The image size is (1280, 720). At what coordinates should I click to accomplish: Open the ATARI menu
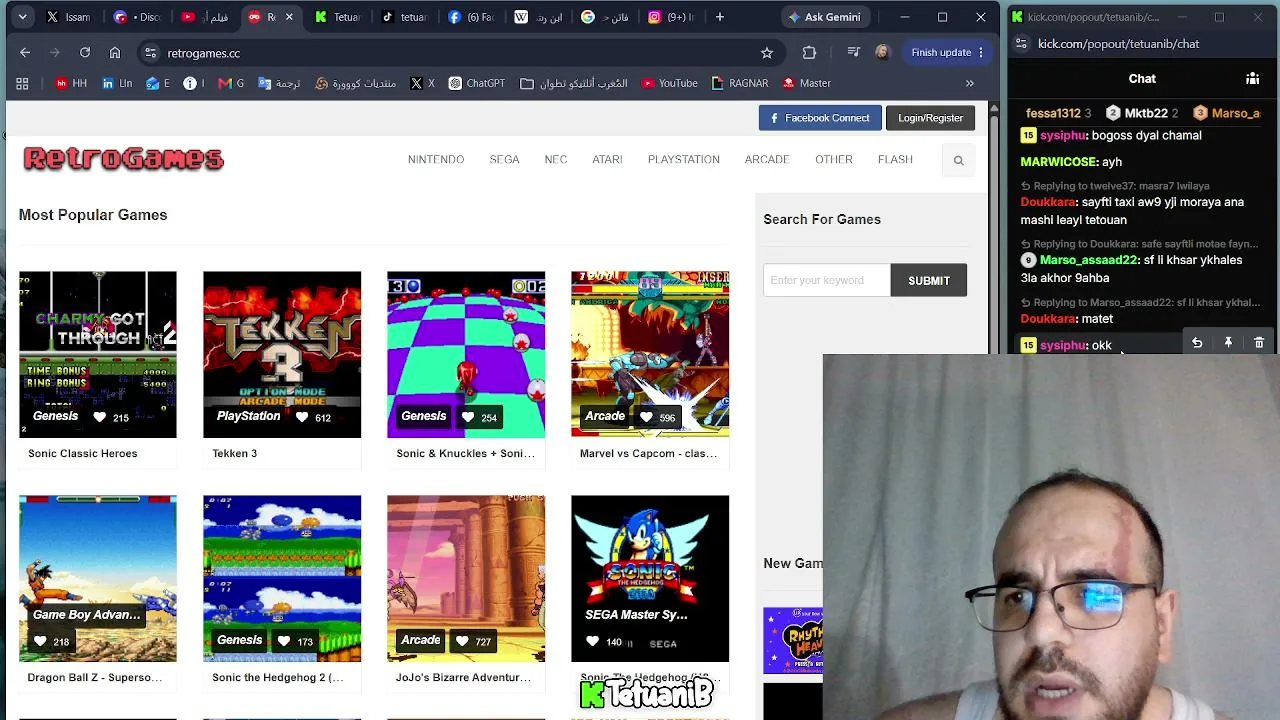pyautogui.click(x=607, y=160)
